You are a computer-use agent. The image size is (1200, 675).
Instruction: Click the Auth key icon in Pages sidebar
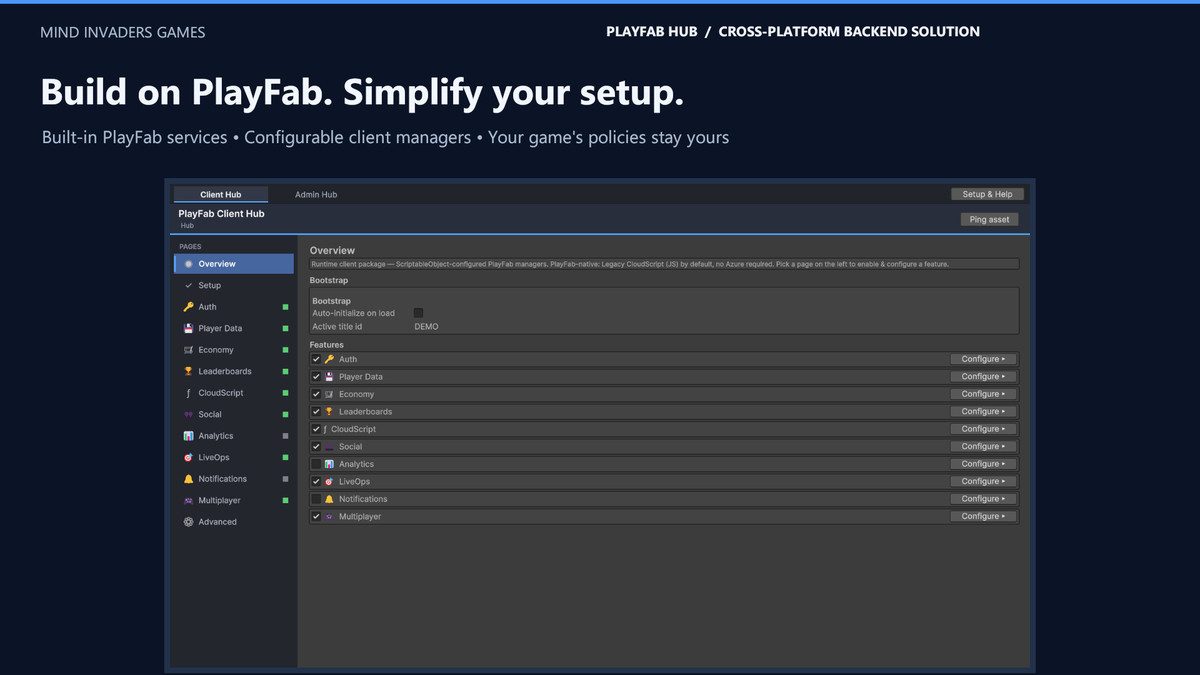click(x=189, y=307)
